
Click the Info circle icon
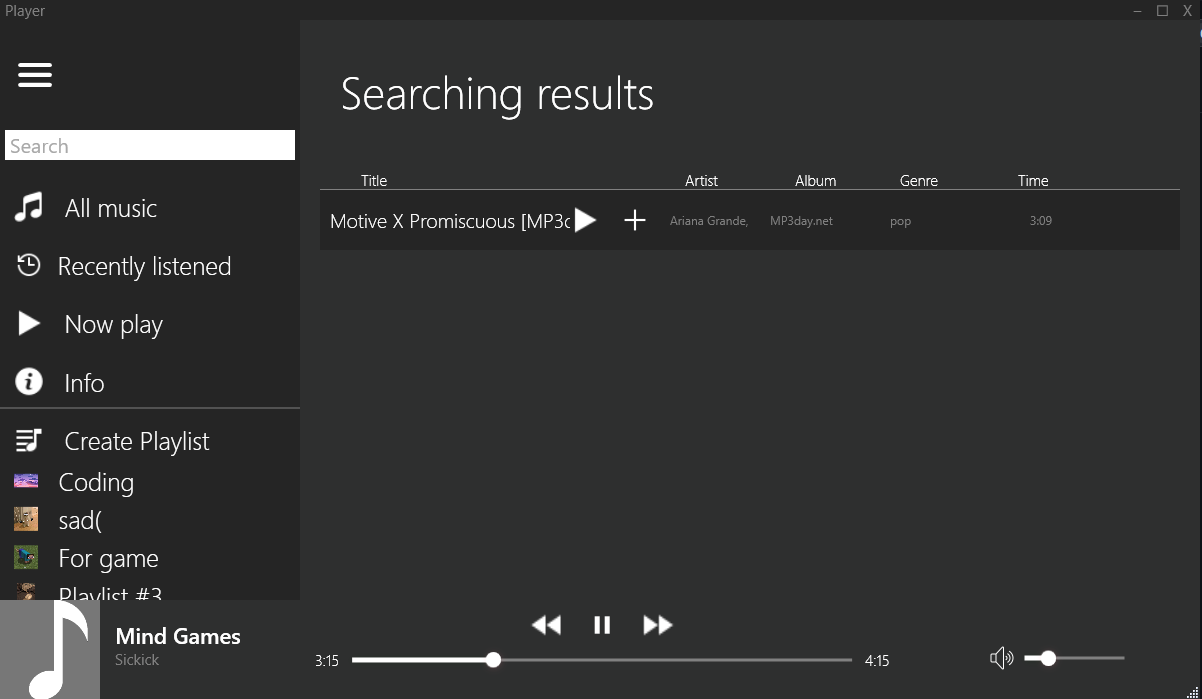click(29, 381)
